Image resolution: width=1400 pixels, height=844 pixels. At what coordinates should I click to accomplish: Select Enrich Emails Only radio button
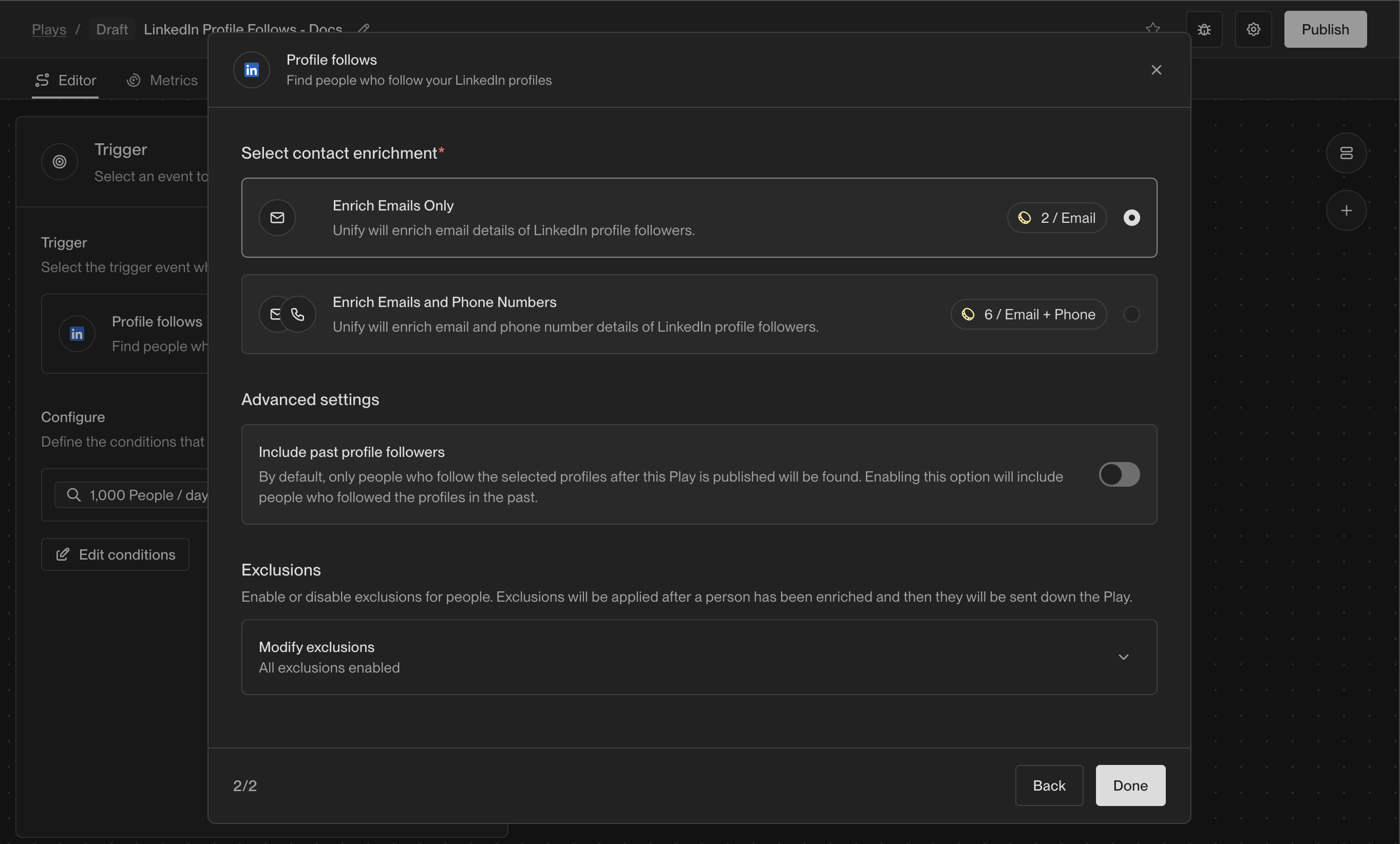1131,218
